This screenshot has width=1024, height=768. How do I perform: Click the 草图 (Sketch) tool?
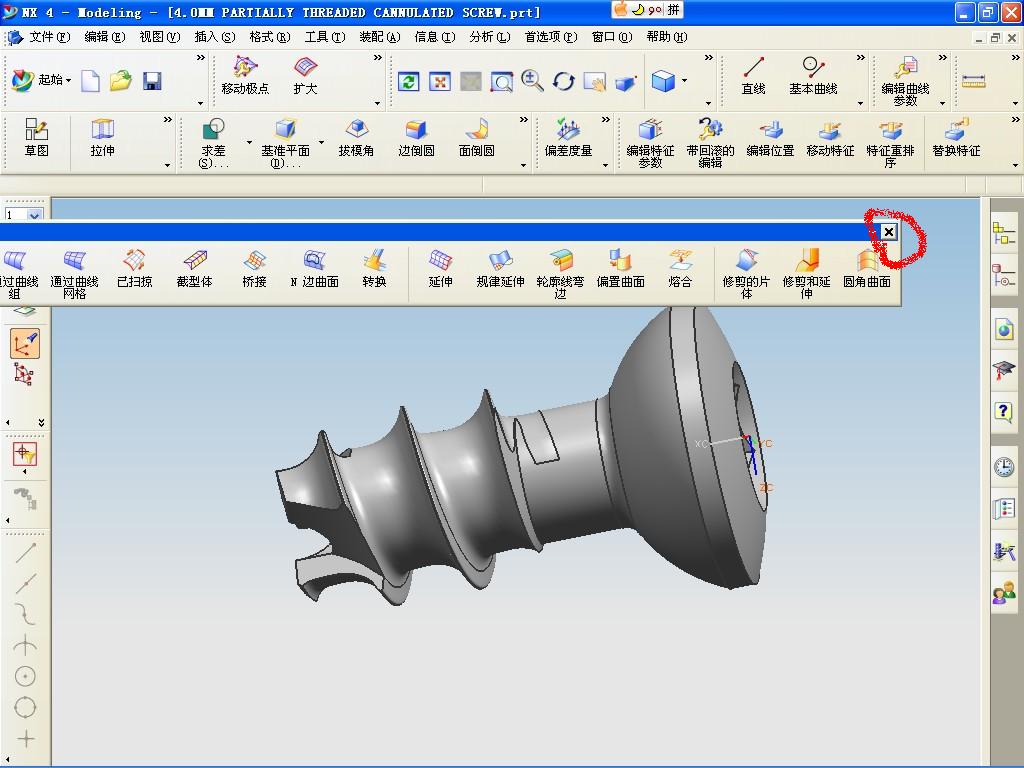pos(37,137)
